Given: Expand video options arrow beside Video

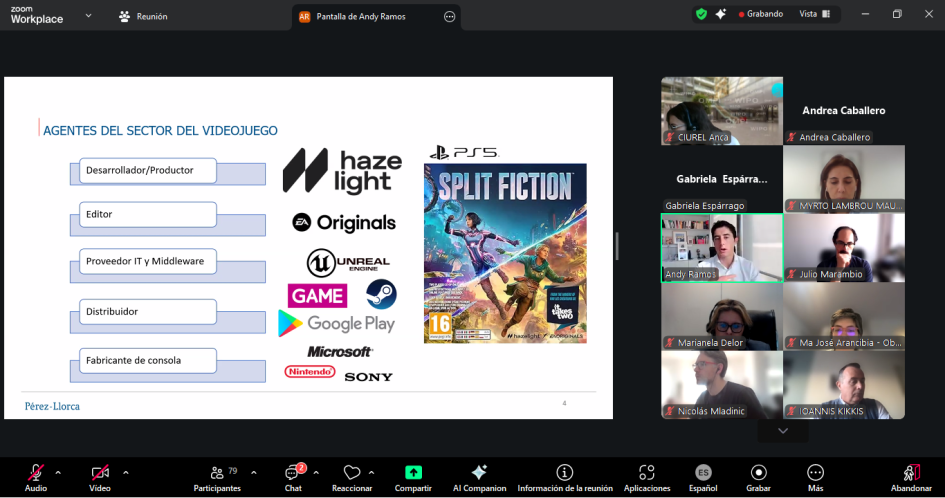Looking at the screenshot, I should tap(125, 473).
